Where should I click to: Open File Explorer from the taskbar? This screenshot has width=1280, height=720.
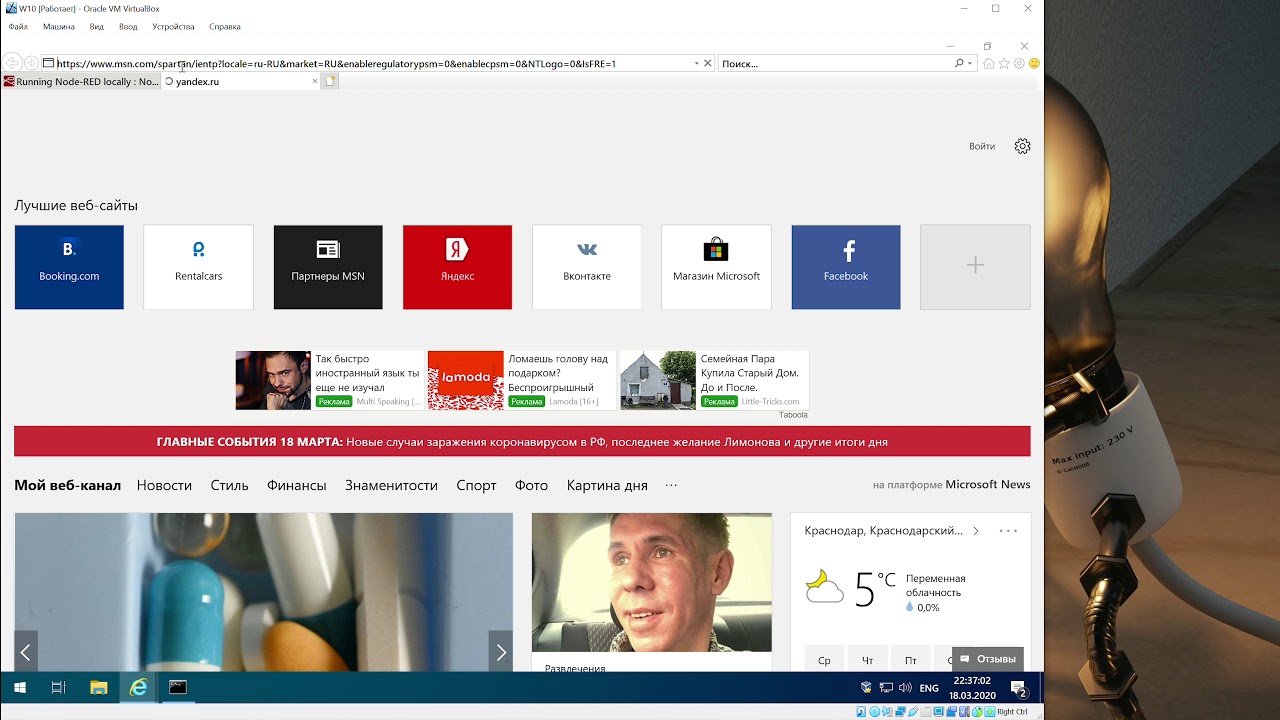[98, 687]
